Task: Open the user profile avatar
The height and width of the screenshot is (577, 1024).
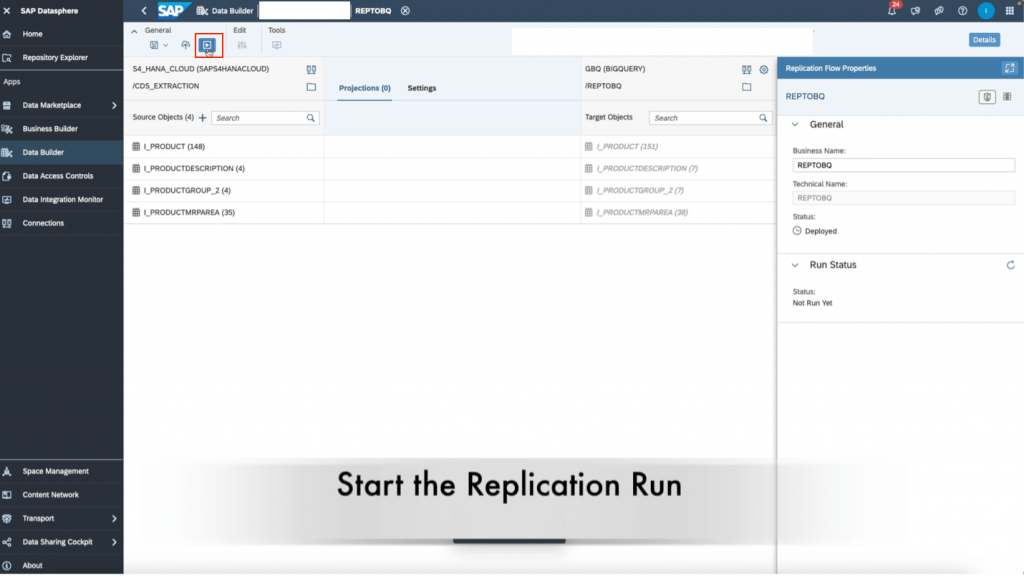Action: coord(985,10)
